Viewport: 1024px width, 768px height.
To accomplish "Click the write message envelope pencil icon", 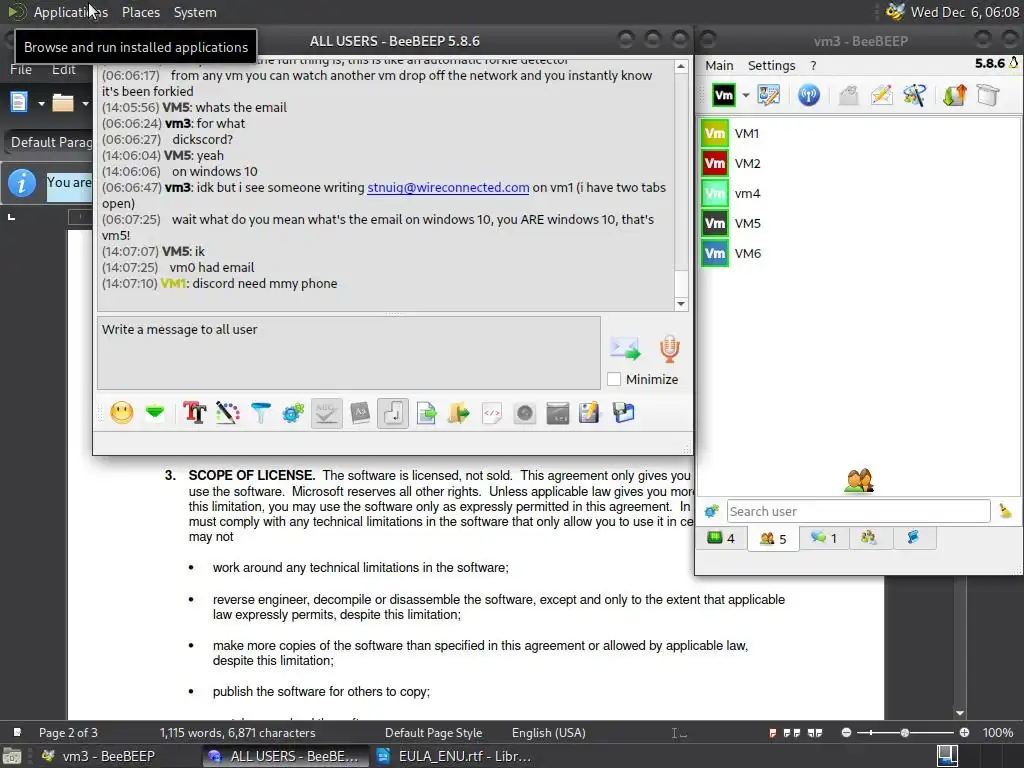I will (882, 95).
